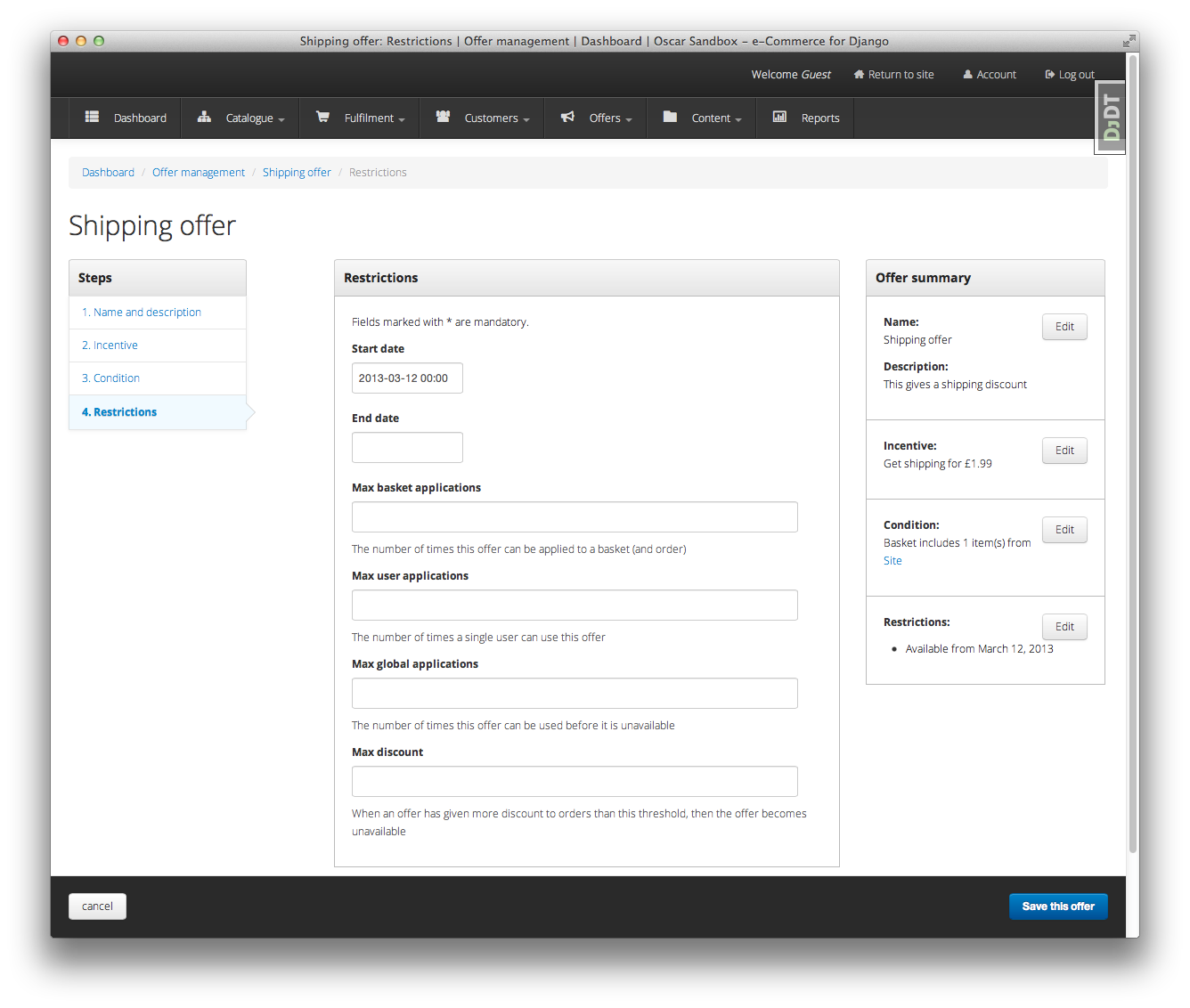Expand the Content dropdown caret
1190x1008 pixels.
[738, 120]
